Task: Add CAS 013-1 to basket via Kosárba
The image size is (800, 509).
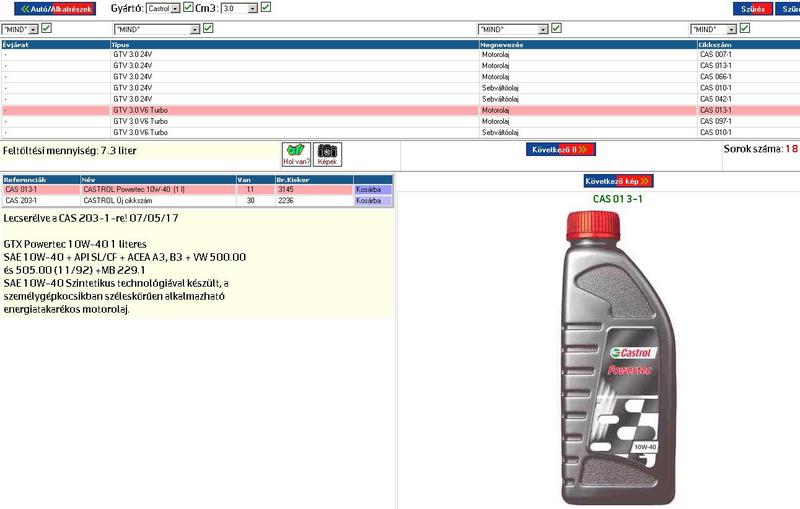Action: pos(373,189)
